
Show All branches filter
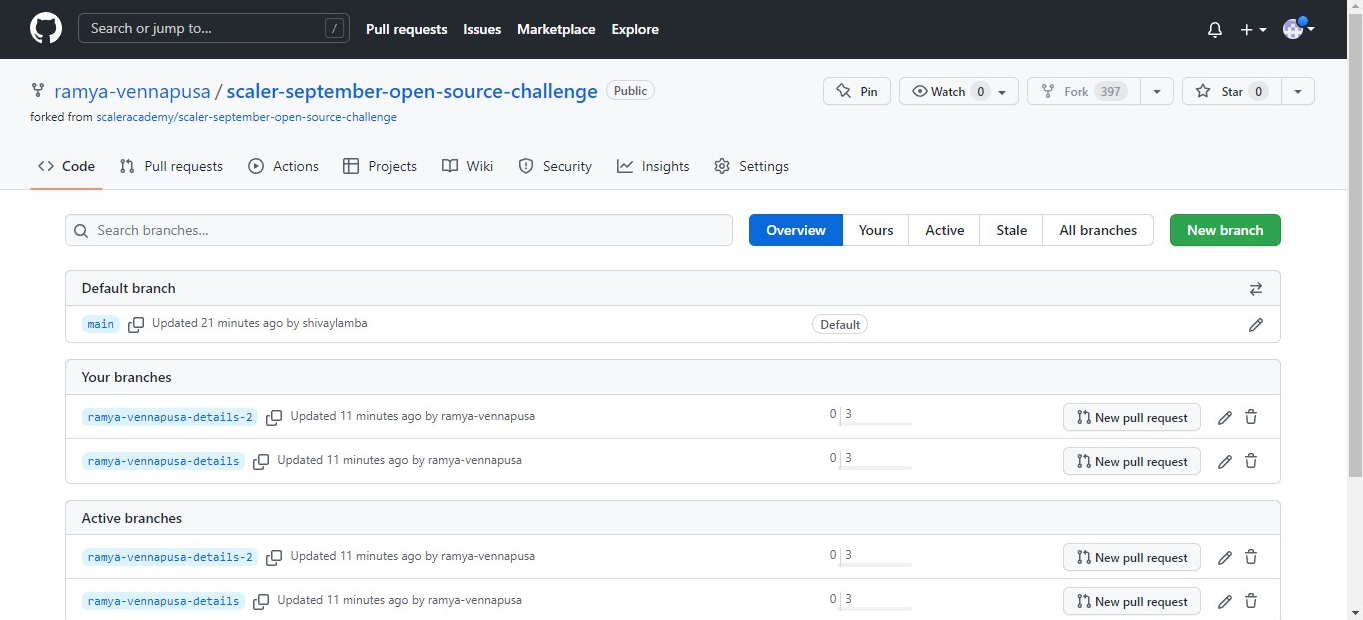1098,230
